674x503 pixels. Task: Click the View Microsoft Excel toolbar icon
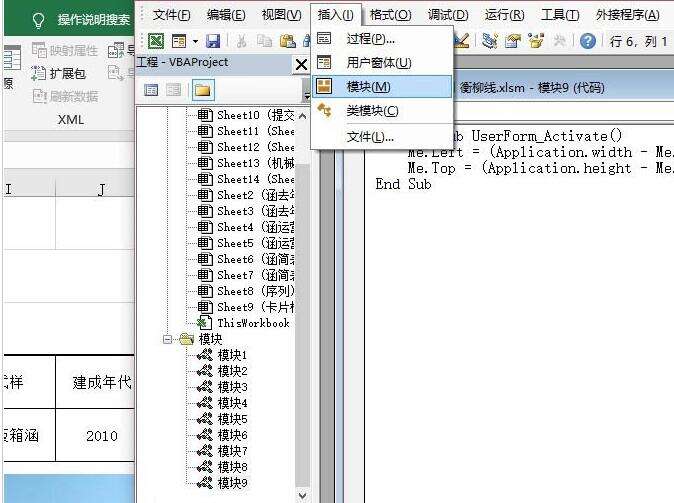(157, 41)
